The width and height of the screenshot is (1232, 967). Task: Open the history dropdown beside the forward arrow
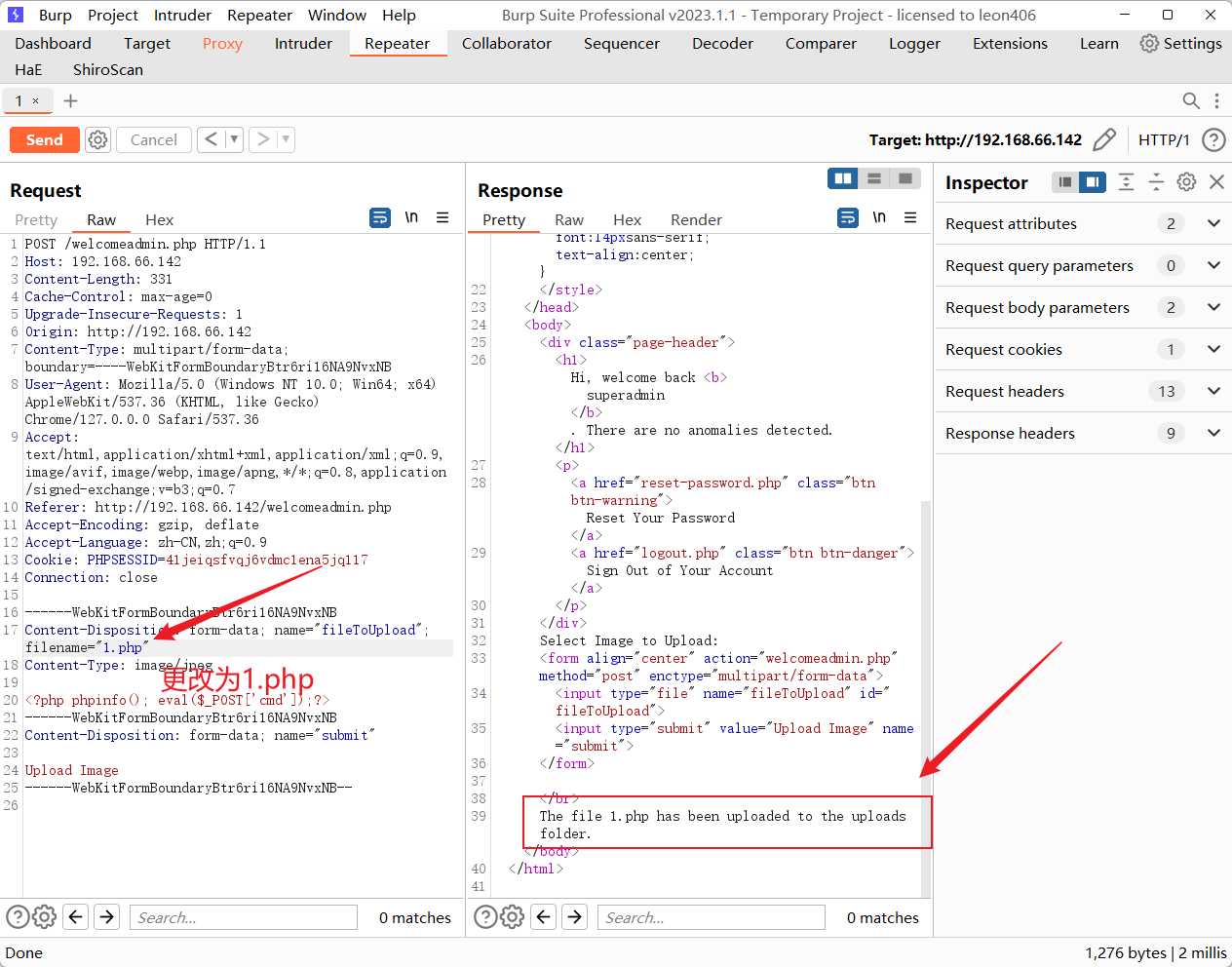pyautogui.click(x=286, y=139)
